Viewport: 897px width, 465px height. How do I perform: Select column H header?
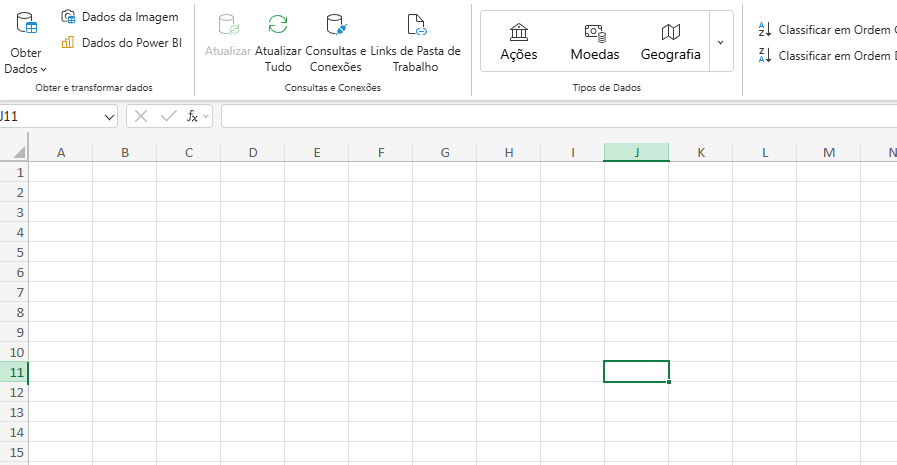(509, 153)
